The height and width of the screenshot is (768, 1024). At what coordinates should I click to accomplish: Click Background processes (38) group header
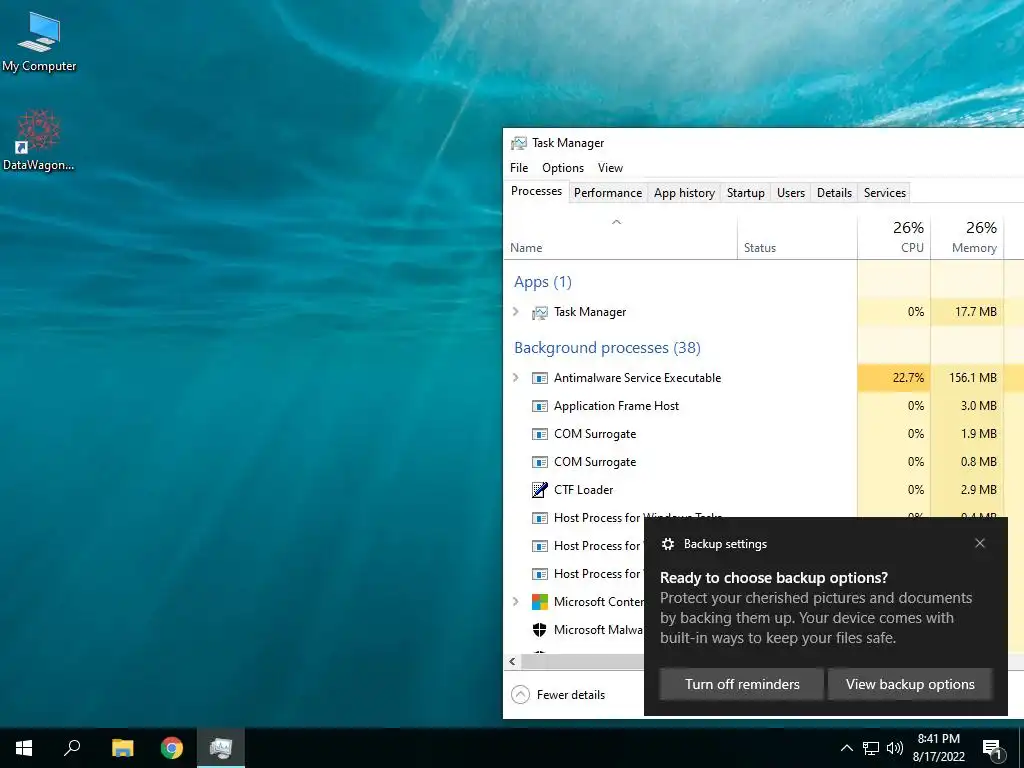click(607, 347)
